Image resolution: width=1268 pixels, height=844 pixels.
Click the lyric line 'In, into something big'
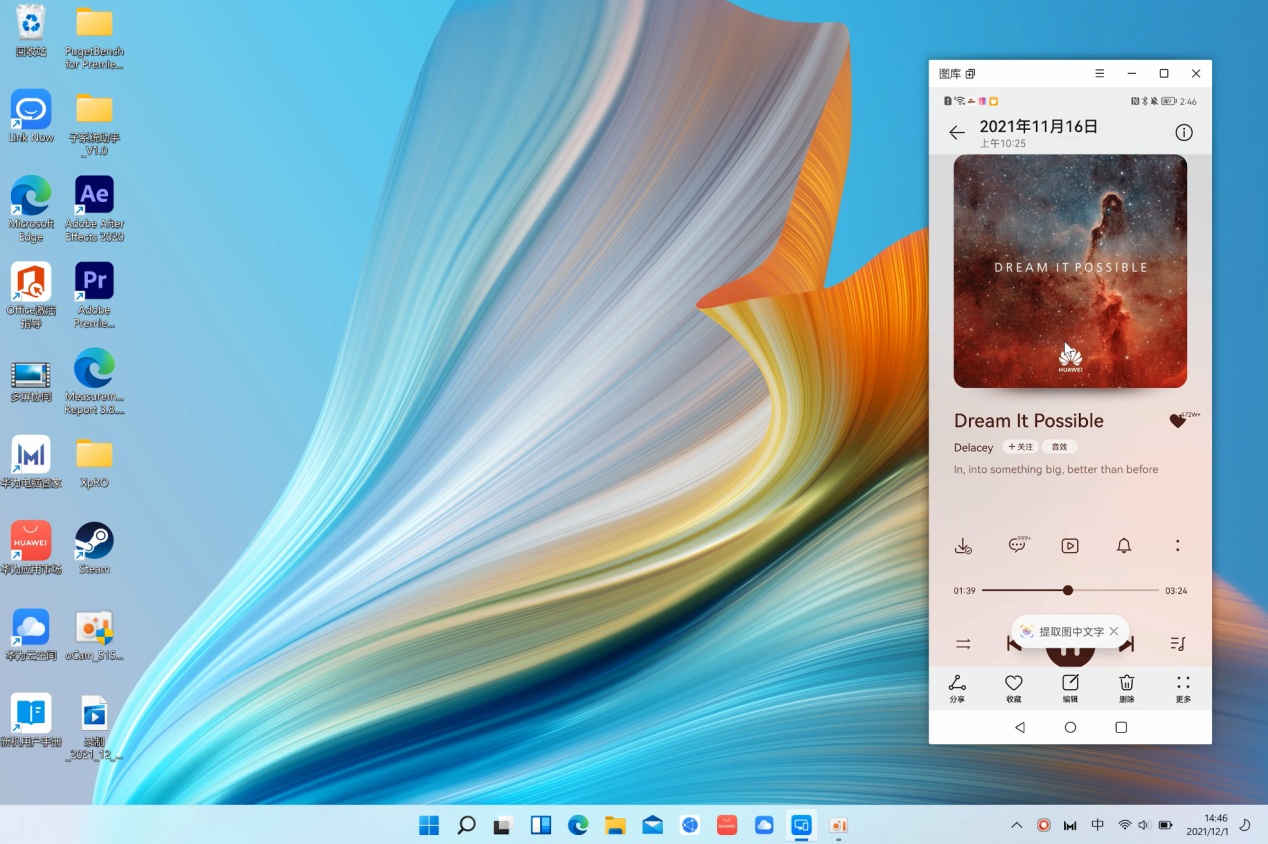point(1056,469)
